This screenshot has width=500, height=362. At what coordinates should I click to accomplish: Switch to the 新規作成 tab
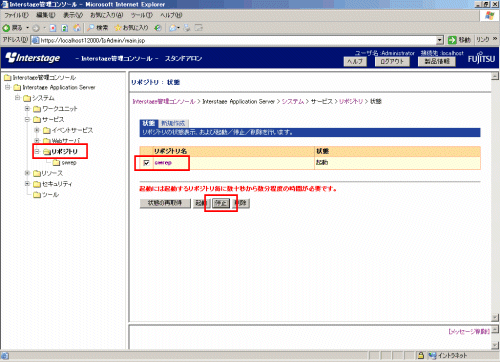point(173,123)
